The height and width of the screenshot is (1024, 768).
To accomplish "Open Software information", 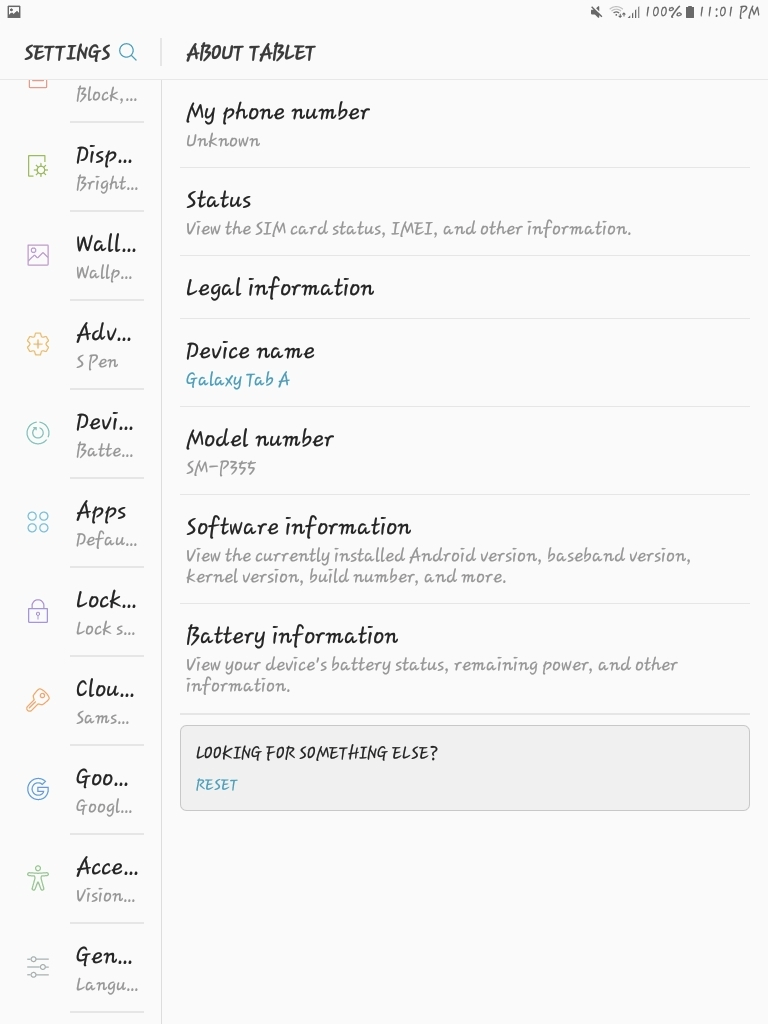I will pos(464,549).
